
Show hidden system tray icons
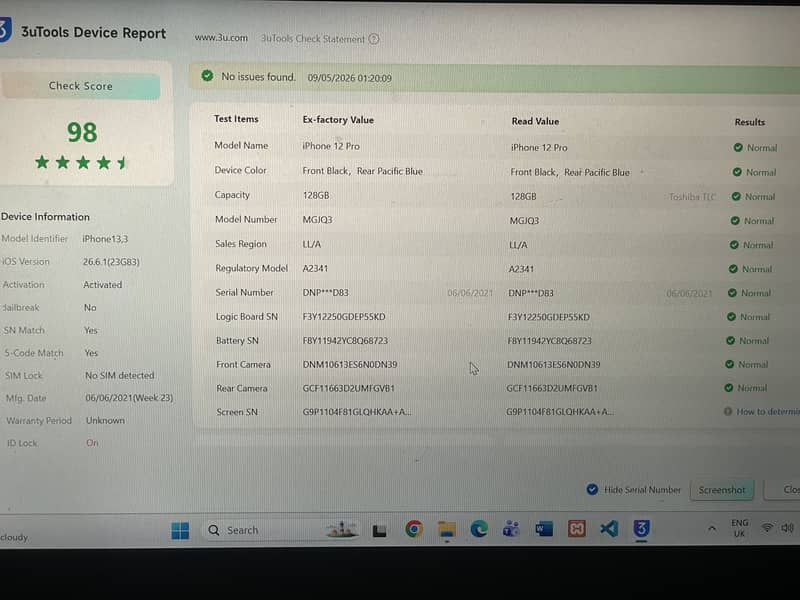click(x=712, y=529)
